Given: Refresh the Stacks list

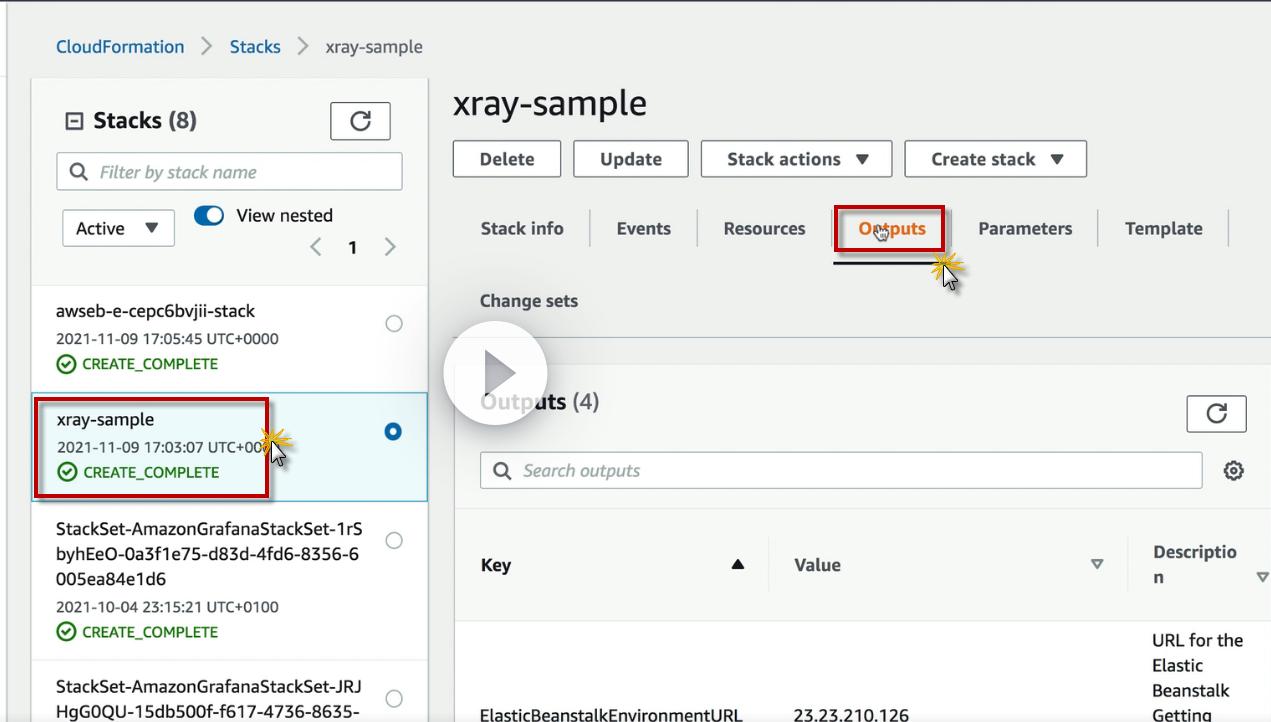Looking at the screenshot, I should [x=360, y=121].
